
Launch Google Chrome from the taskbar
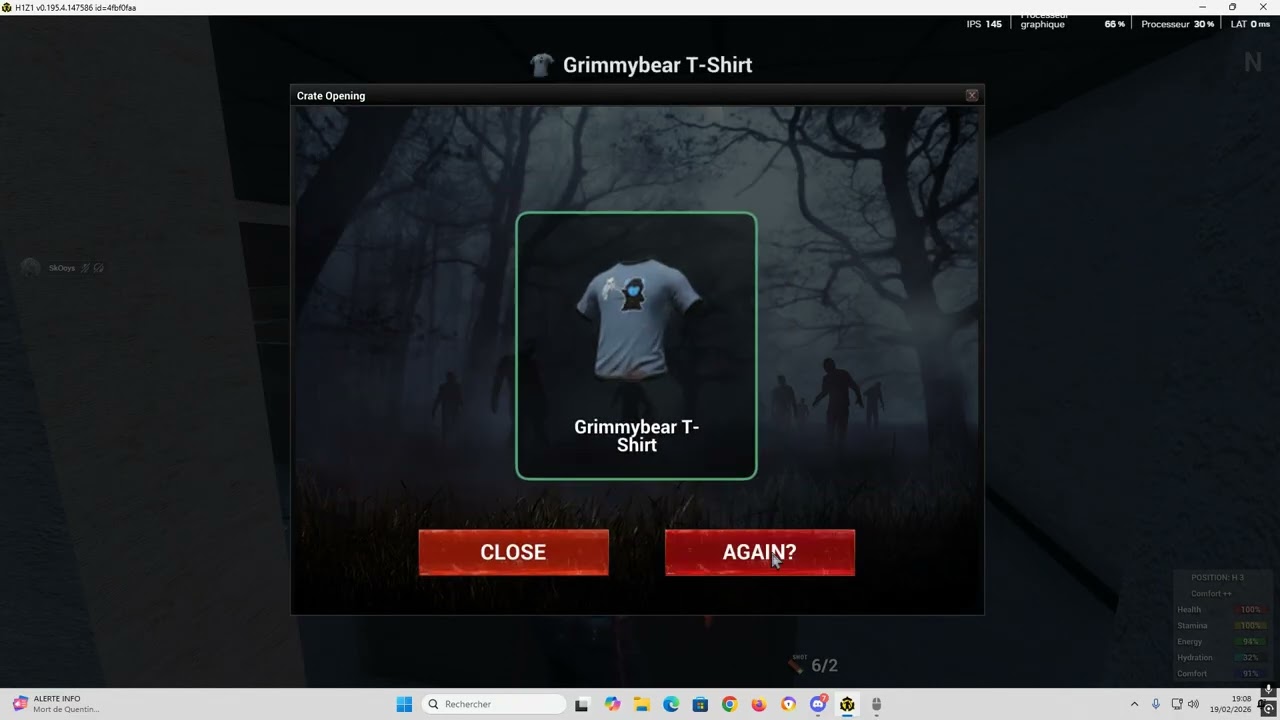pos(730,704)
